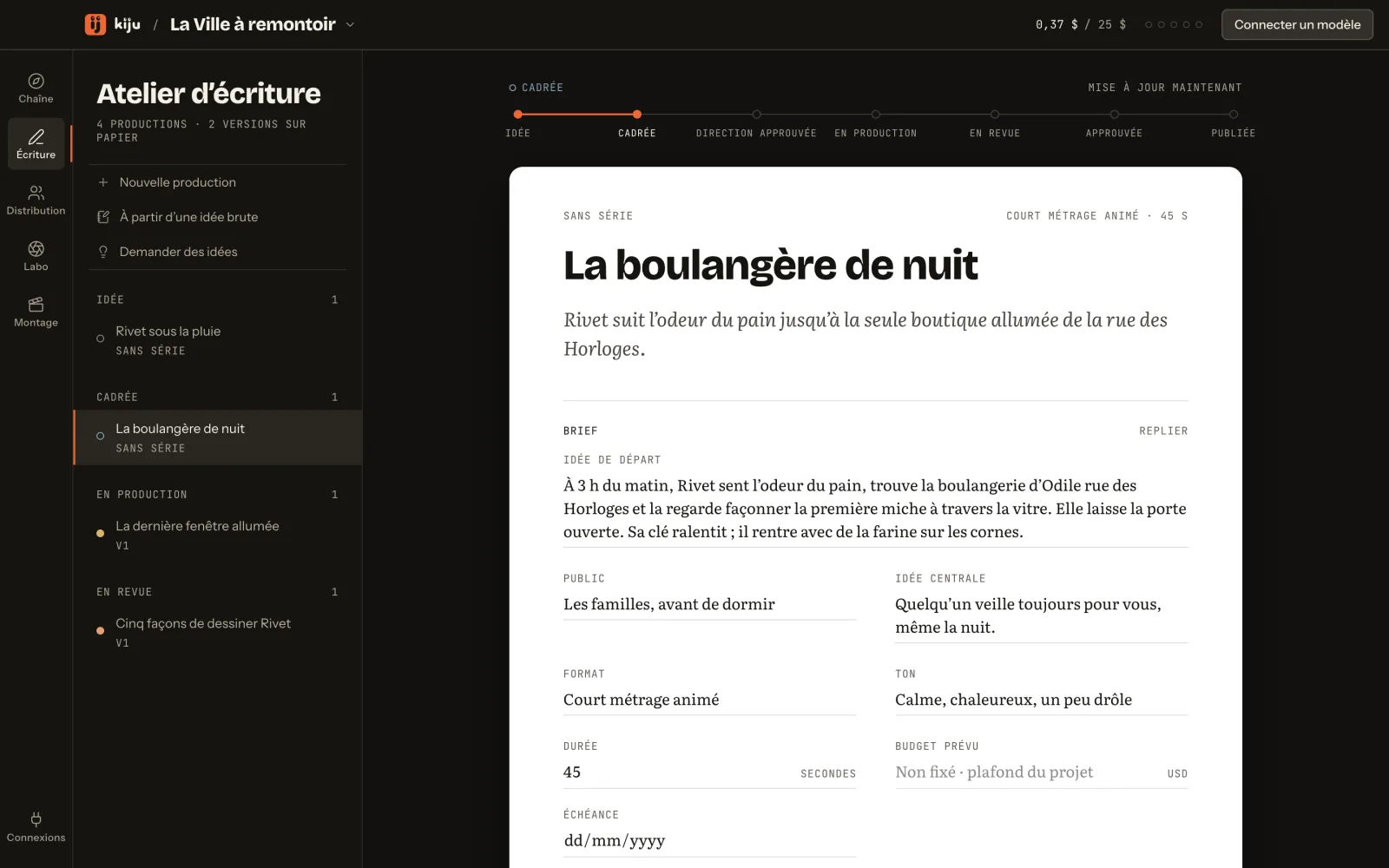Image resolution: width=1389 pixels, height=868 pixels.
Task: Start a Nouvelle production
Action: click(217, 182)
